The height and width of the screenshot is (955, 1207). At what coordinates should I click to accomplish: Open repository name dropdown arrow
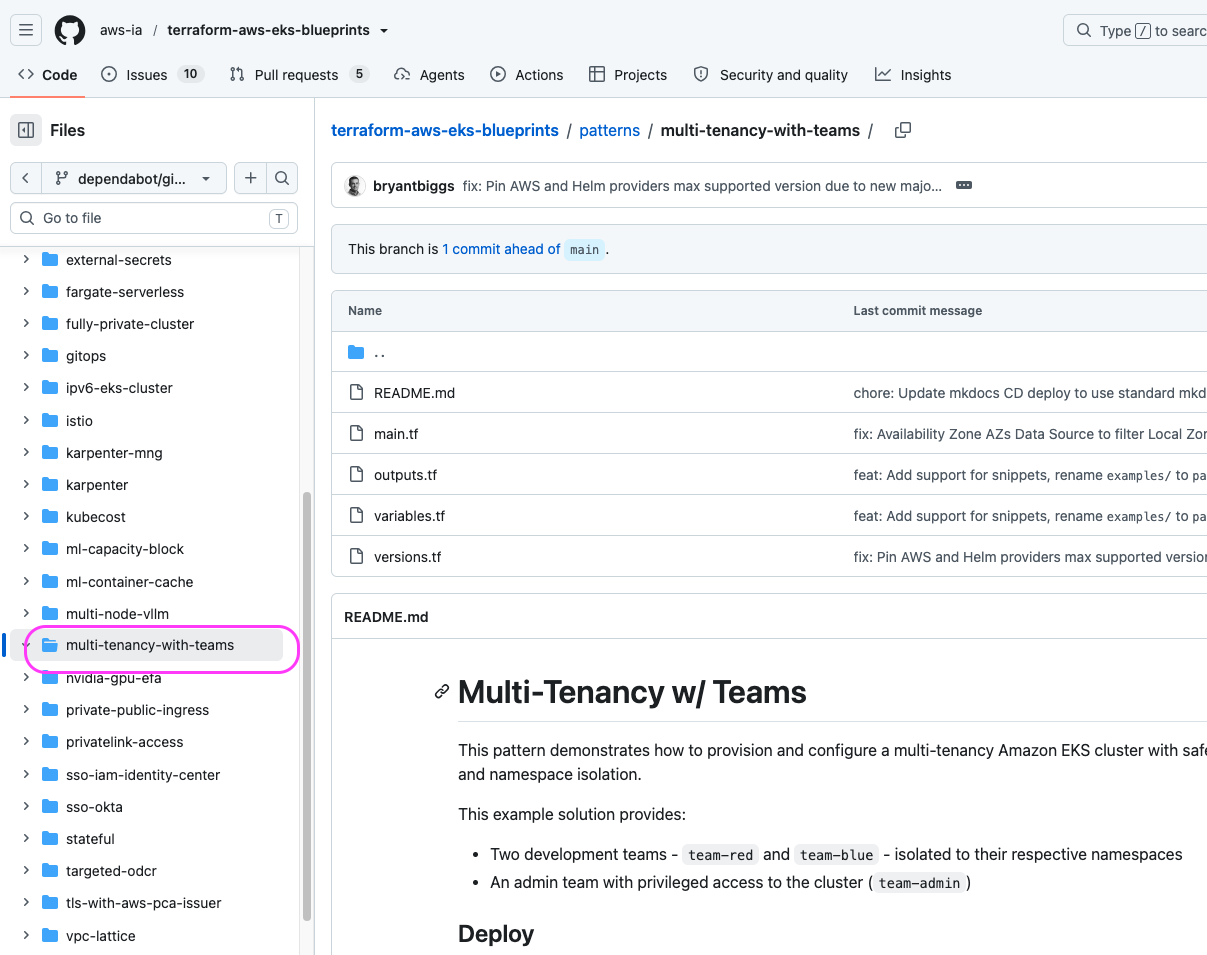(384, 30)
